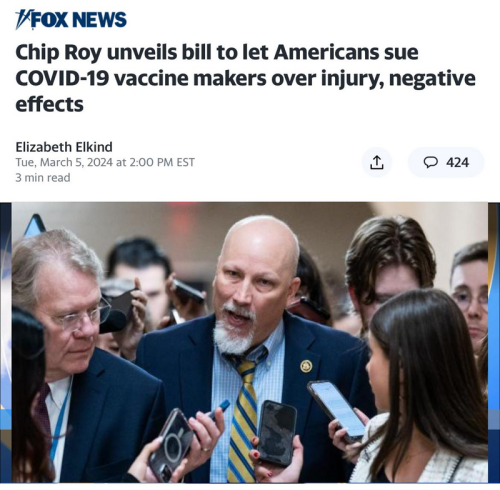Click the blue triangle at the photo's corner
Viewport: 500px width, 490px height.
click(35, 225)
